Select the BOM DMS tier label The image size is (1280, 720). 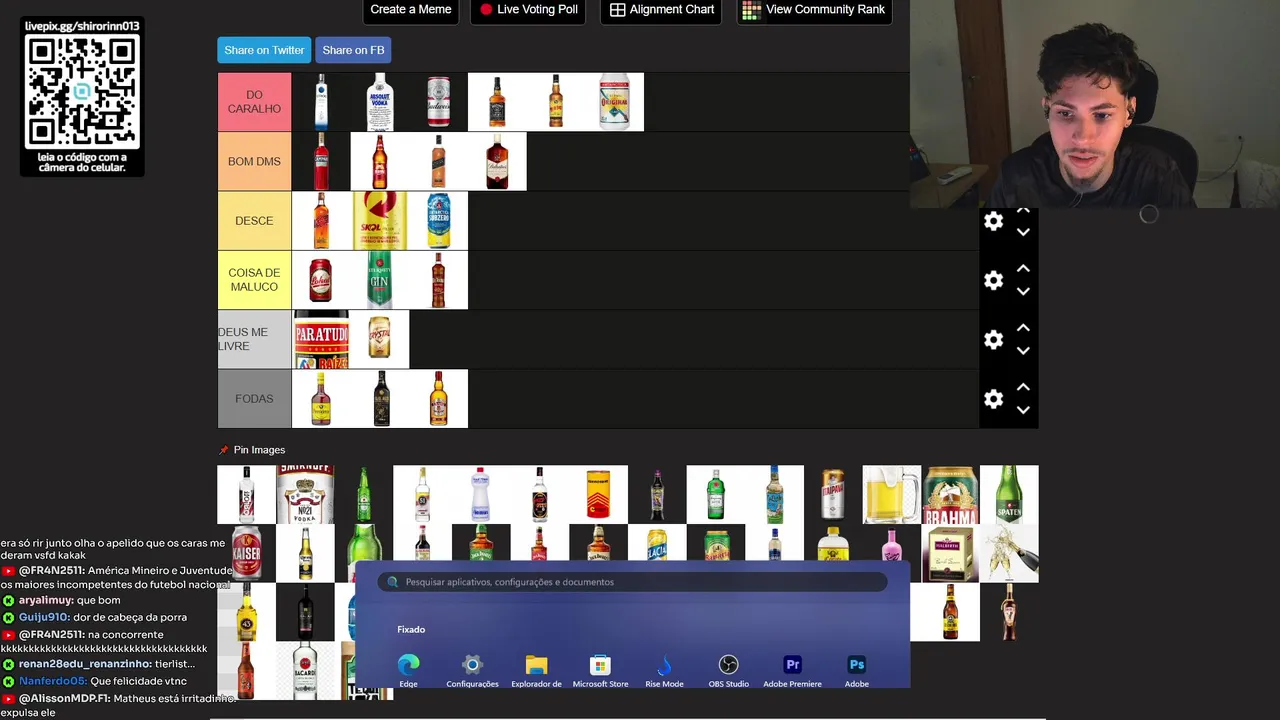point(254,161)
